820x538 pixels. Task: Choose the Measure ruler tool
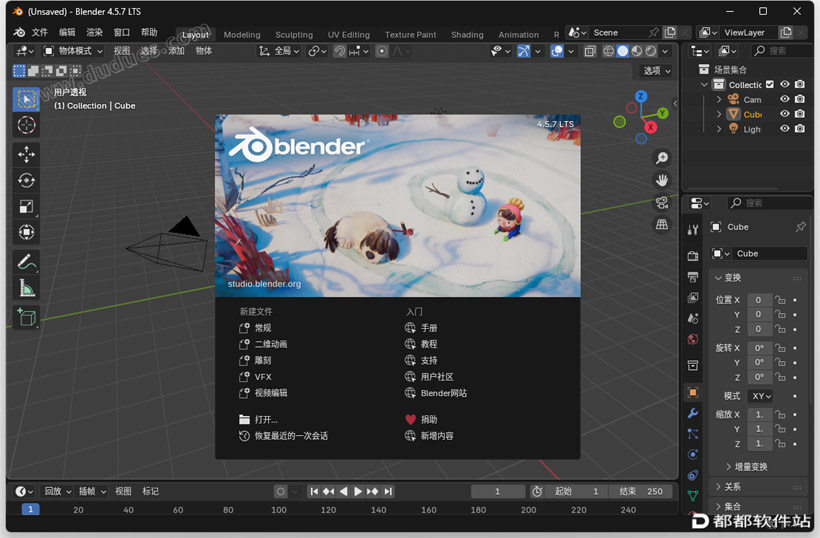coord(26,288)
